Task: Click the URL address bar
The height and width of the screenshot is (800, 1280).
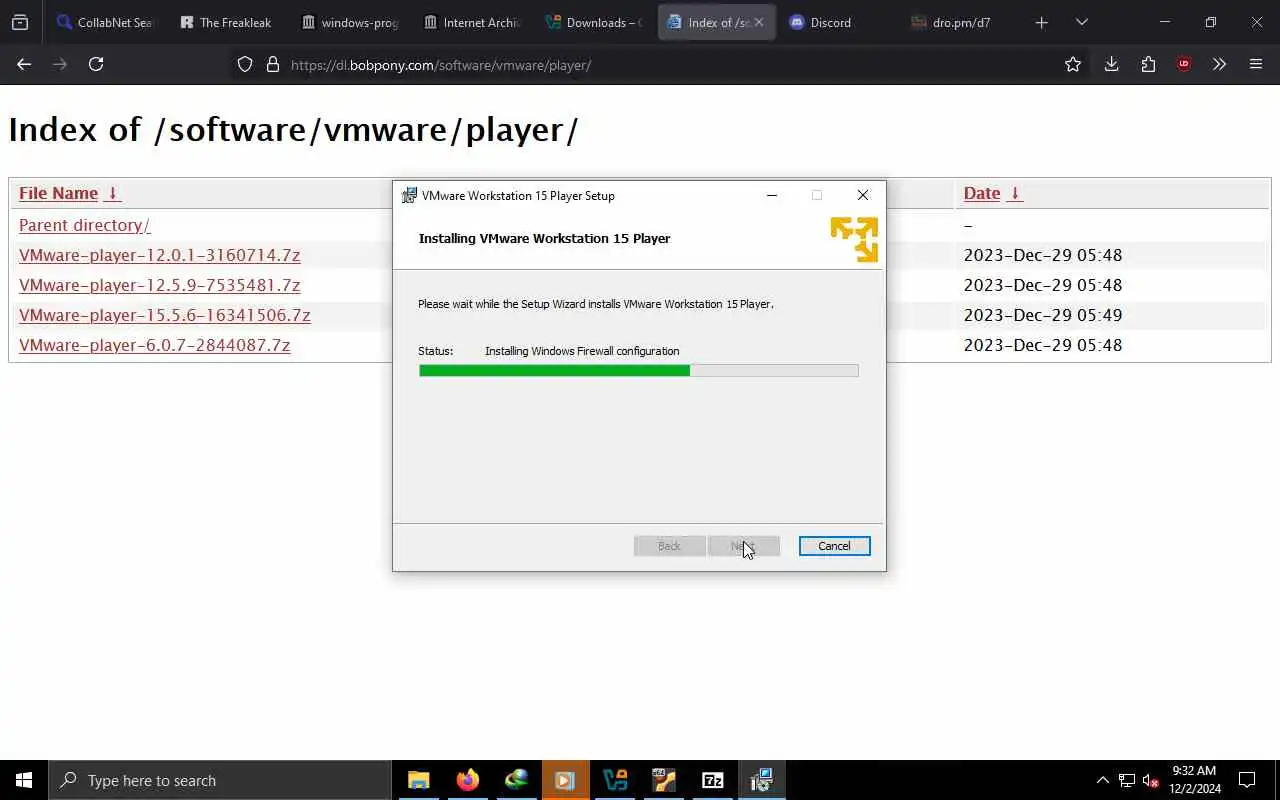Action: 660,65
